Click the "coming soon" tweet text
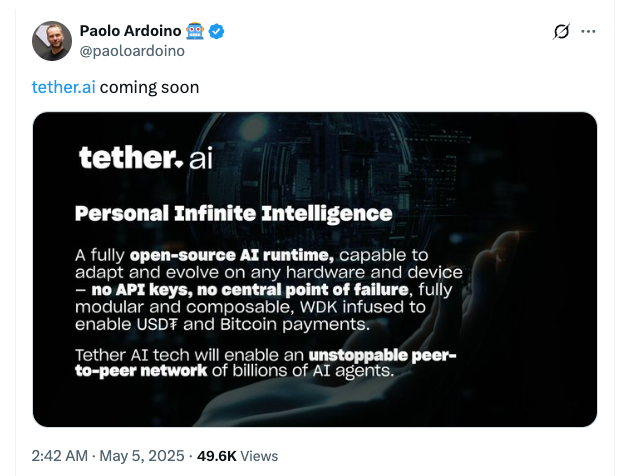Screen dimensions: 629x476 pyautogui.click(x=149, y=87)
